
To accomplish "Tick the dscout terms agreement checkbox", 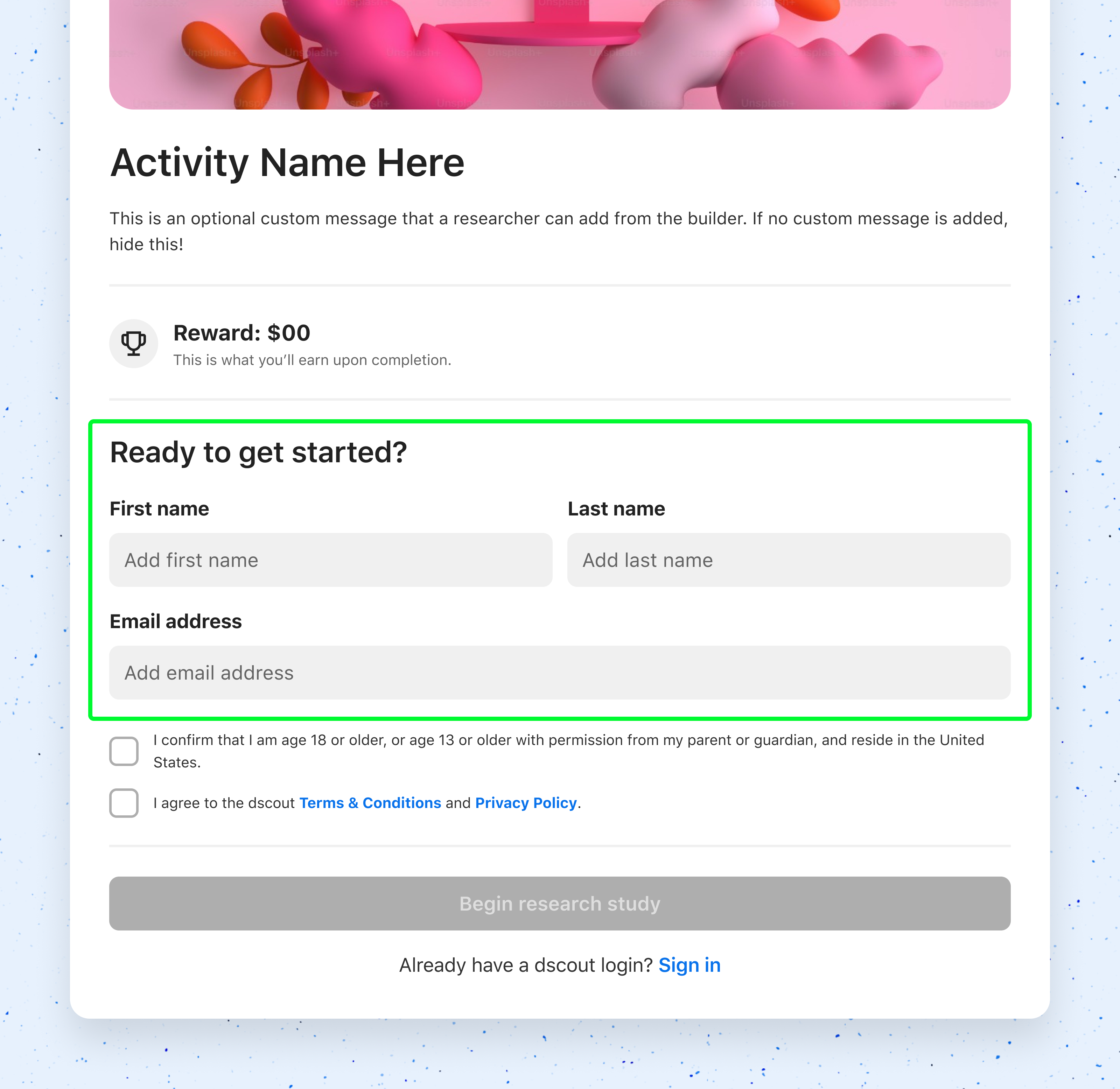I will (x=124, y=803).
